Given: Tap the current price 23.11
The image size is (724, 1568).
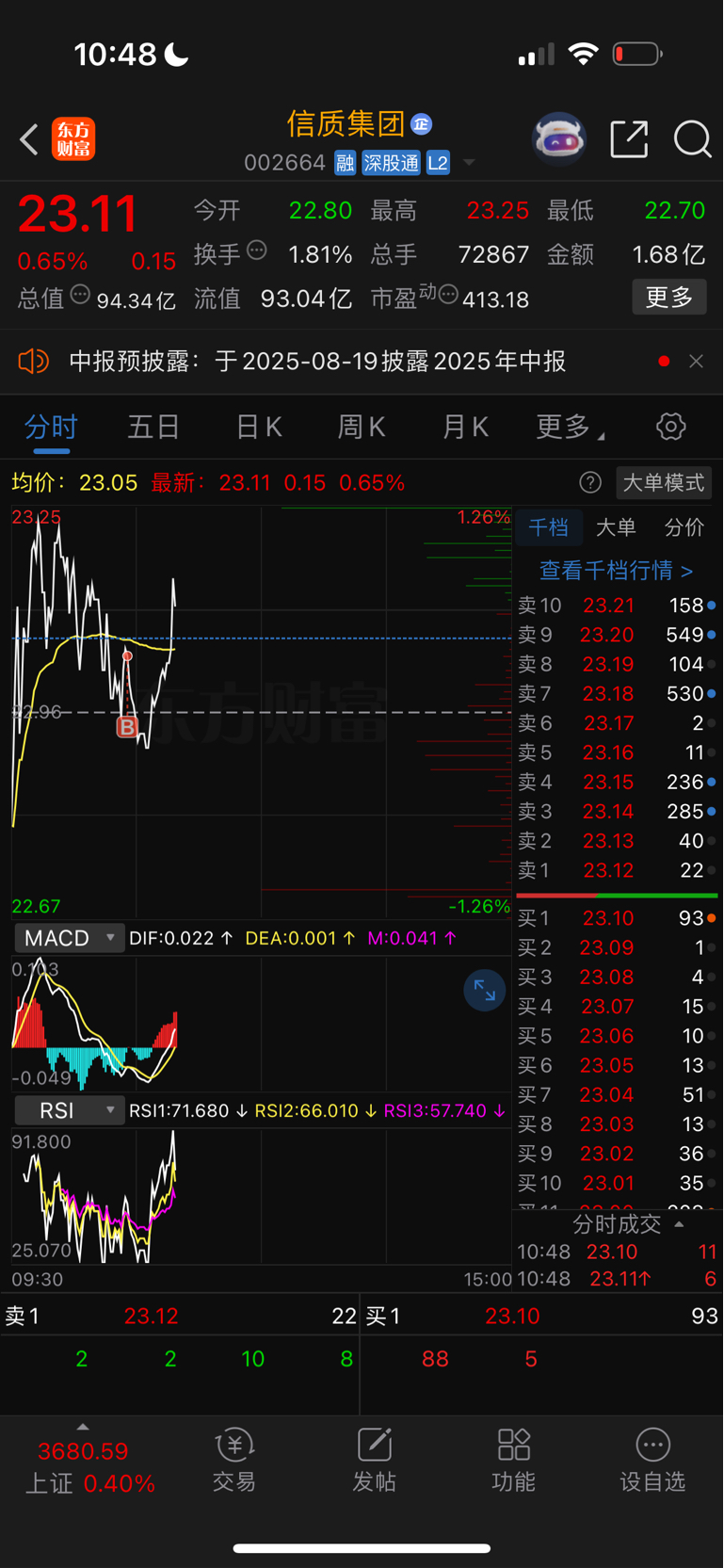Looking at the screenshot, I should tap(78, 214).
